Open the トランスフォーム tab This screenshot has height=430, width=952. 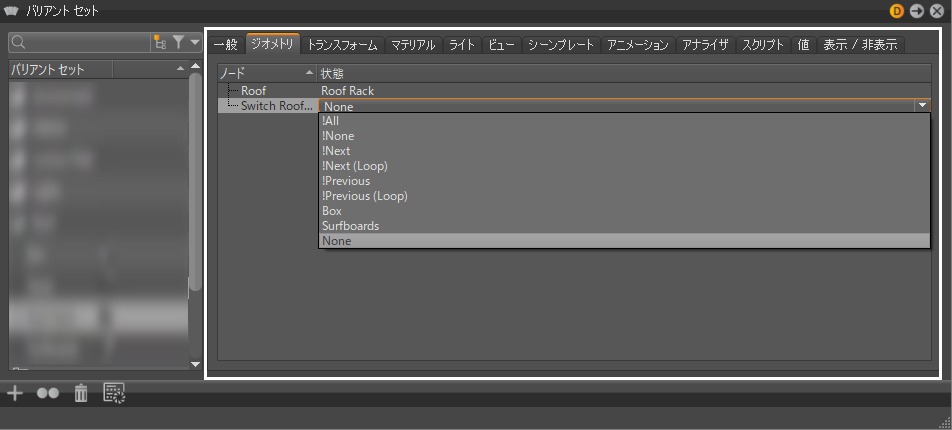pos(343,44)
